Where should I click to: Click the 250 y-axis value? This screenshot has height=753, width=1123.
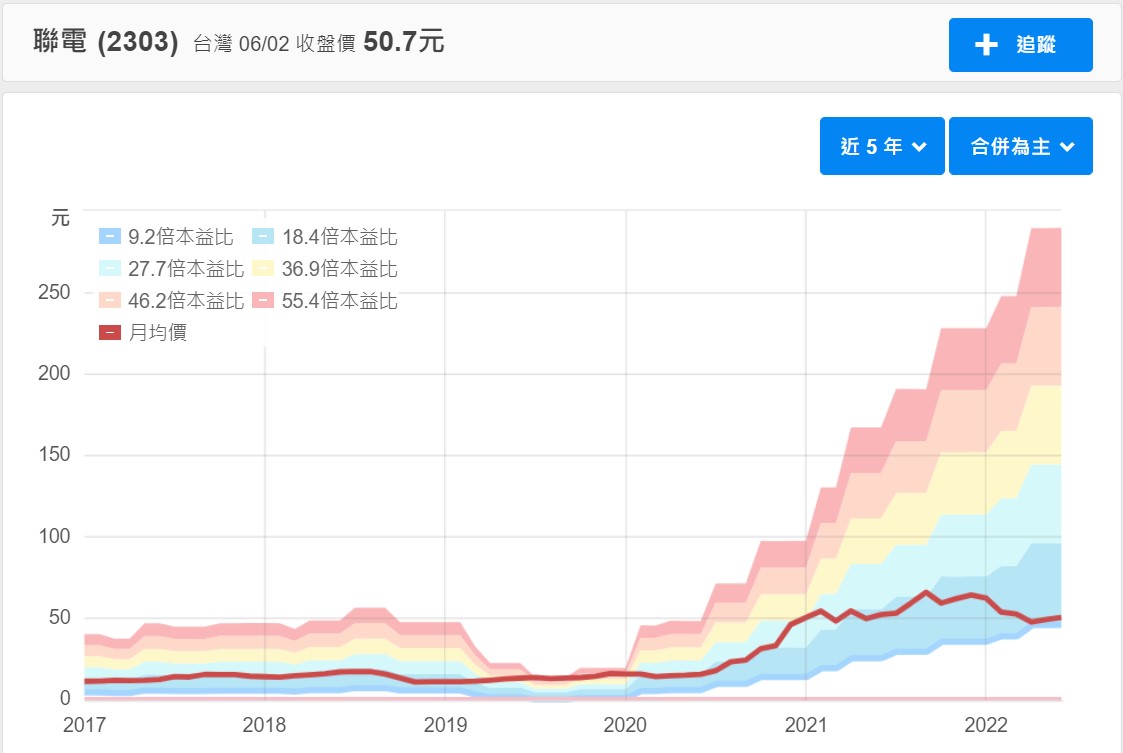coord(54,292)
